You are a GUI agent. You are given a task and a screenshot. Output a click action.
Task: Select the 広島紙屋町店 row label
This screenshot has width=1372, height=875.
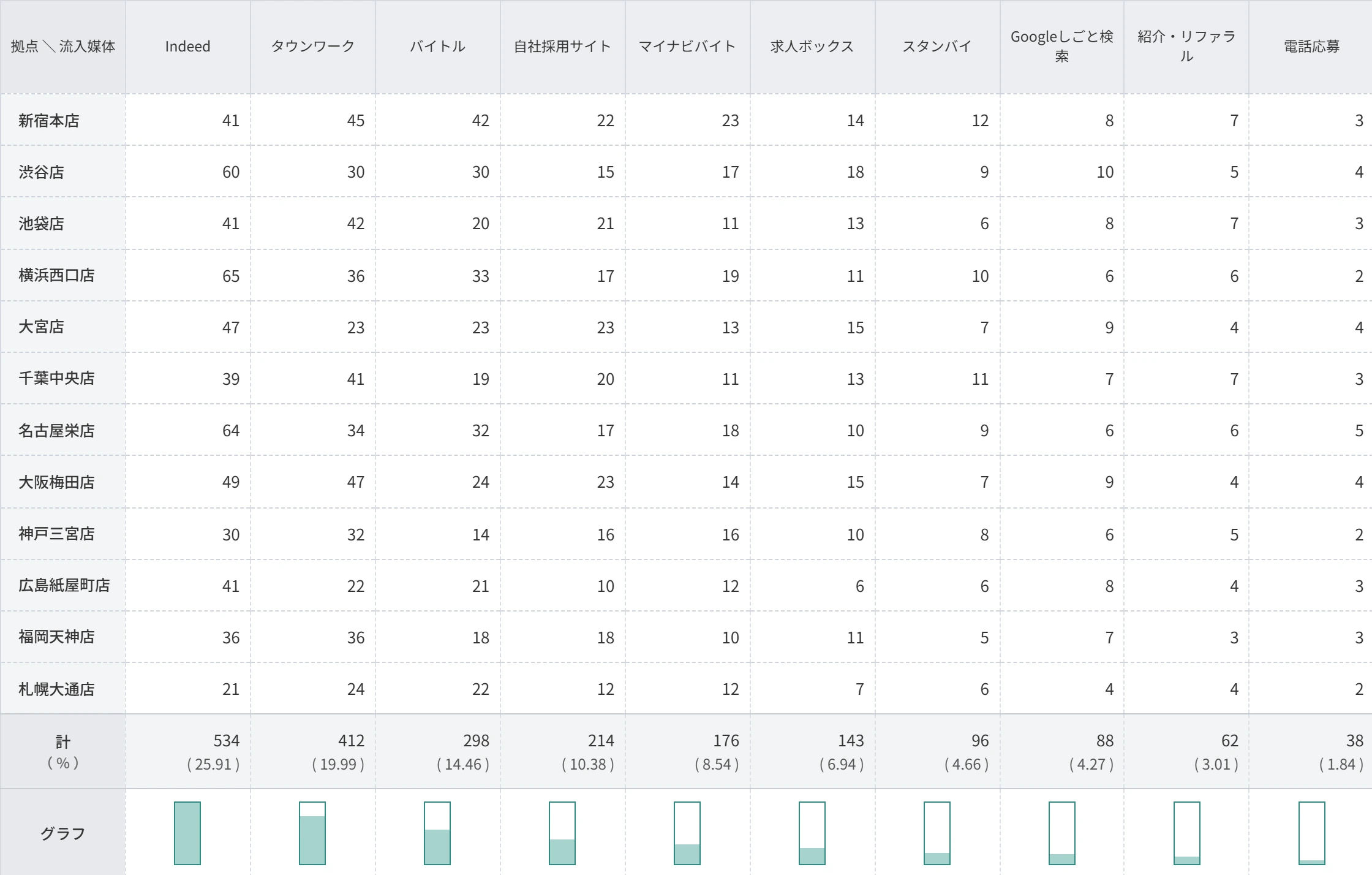click(x=64, y=585)
